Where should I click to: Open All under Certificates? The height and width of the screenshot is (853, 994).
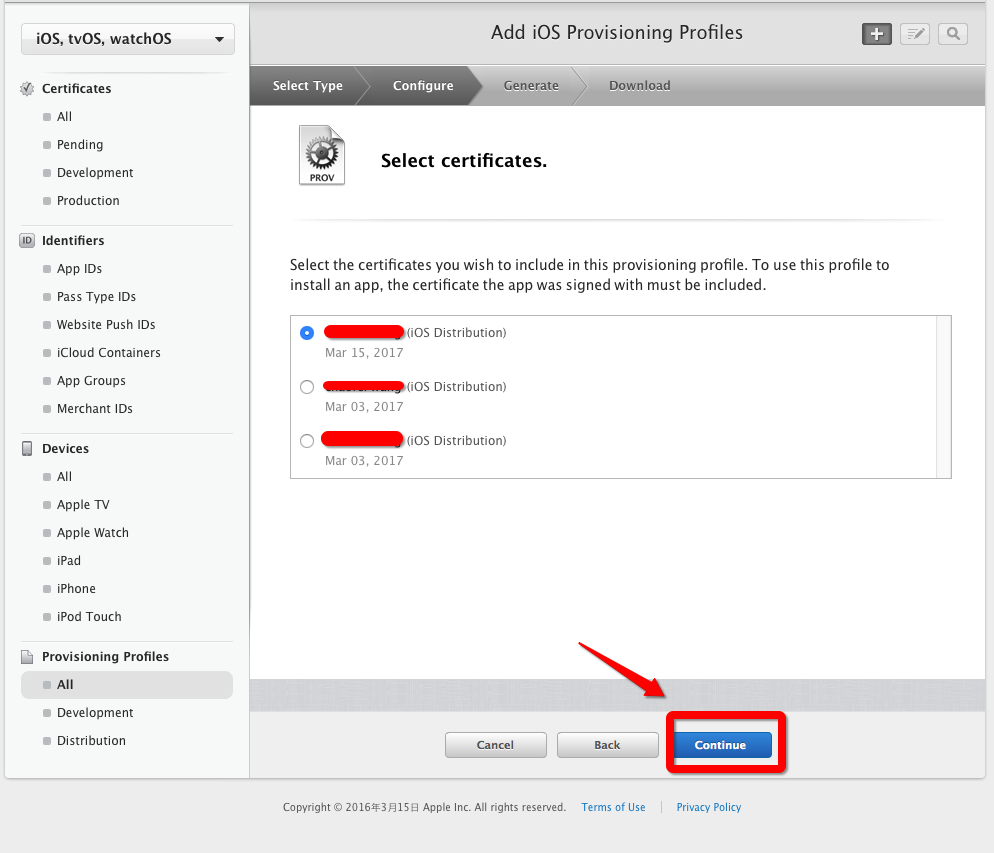pos(64,117)
